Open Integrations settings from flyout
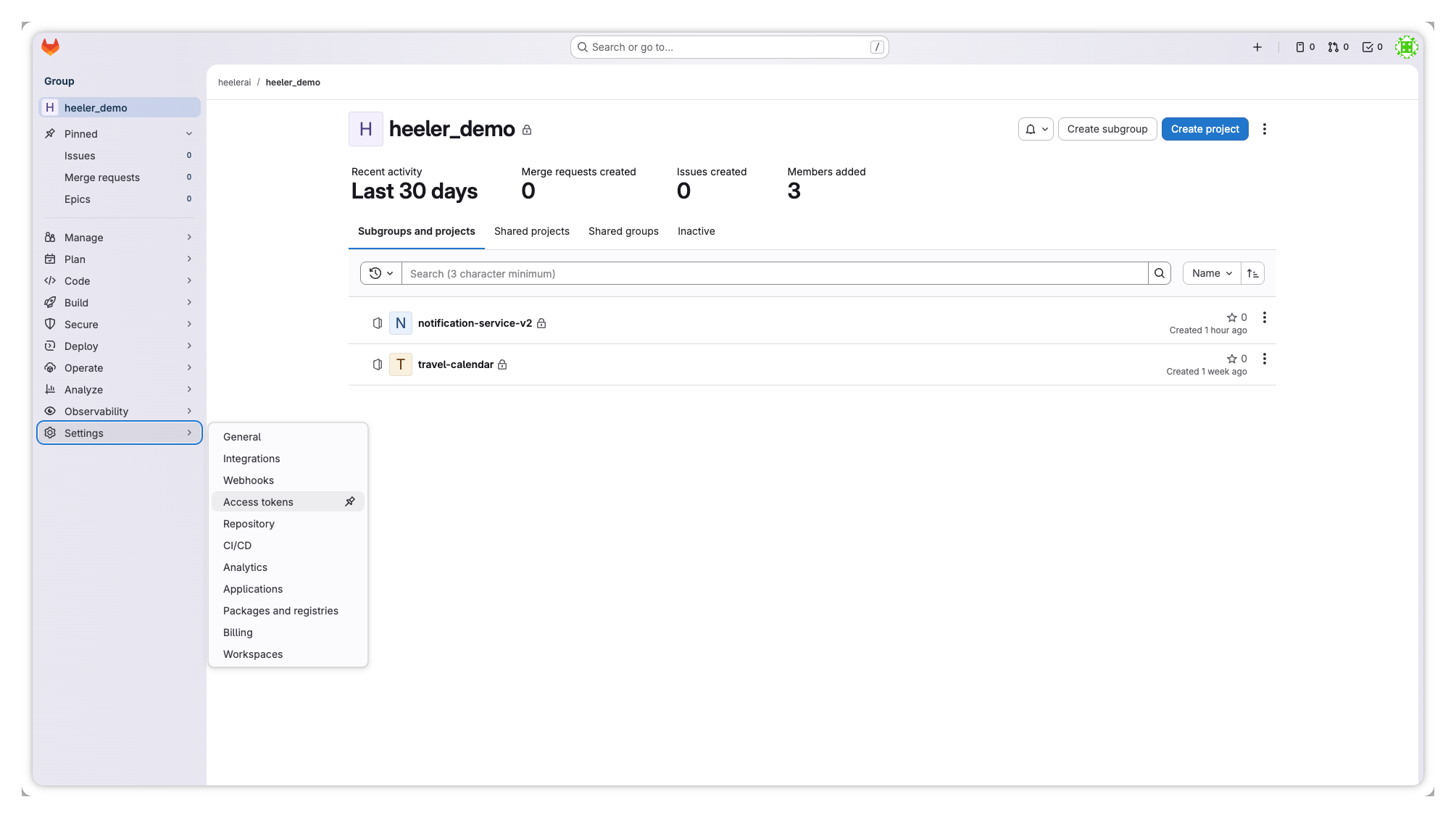The height and width of the screenshot is (818, 1456). pos(288,459)
